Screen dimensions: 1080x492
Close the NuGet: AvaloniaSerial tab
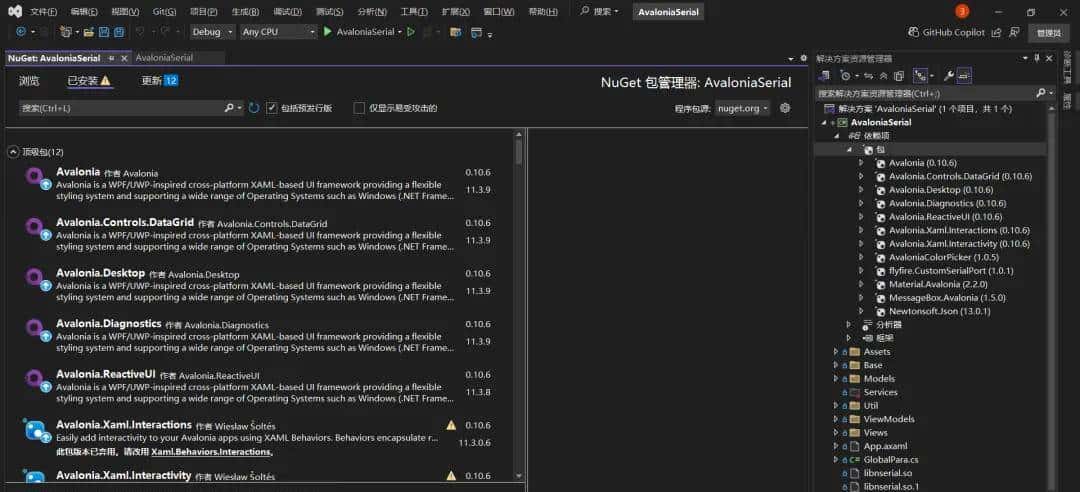coord(124,59)
